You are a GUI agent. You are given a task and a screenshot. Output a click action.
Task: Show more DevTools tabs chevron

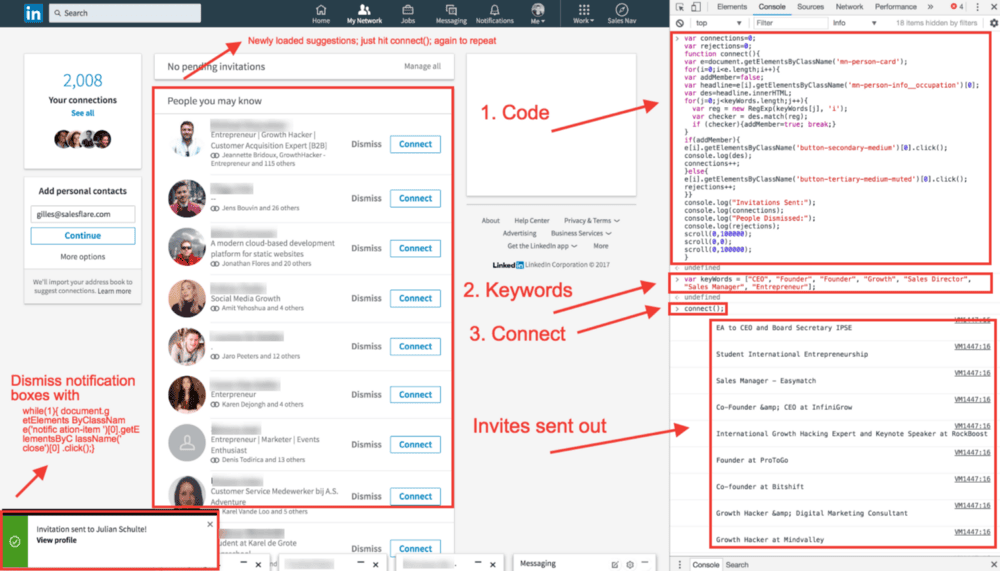click(x=930, y=7)
